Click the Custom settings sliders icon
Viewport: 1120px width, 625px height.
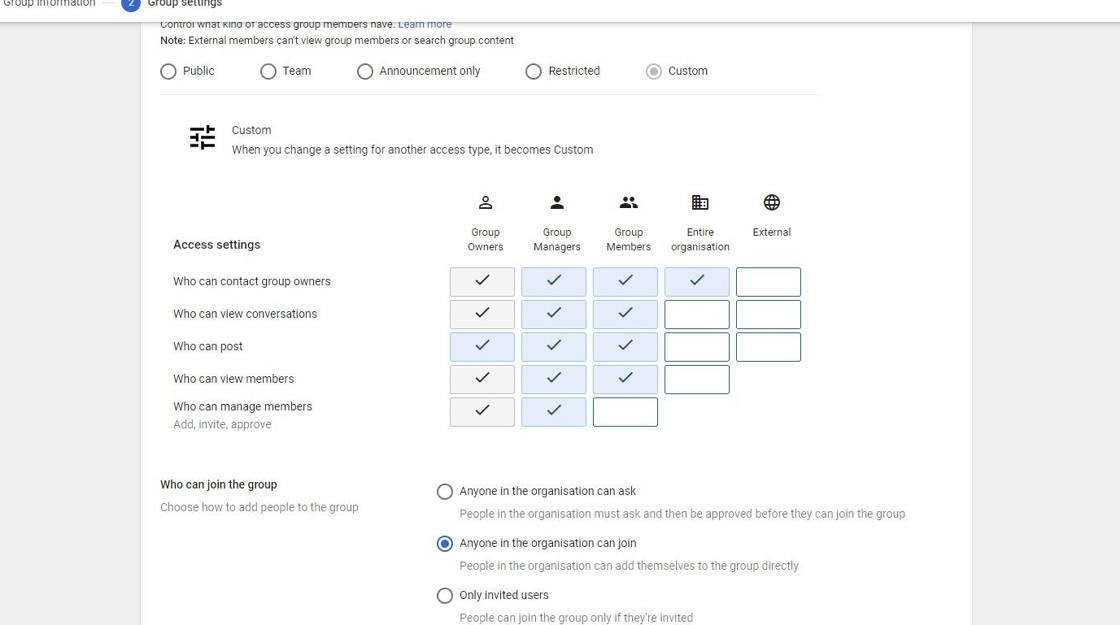point(202,138)
